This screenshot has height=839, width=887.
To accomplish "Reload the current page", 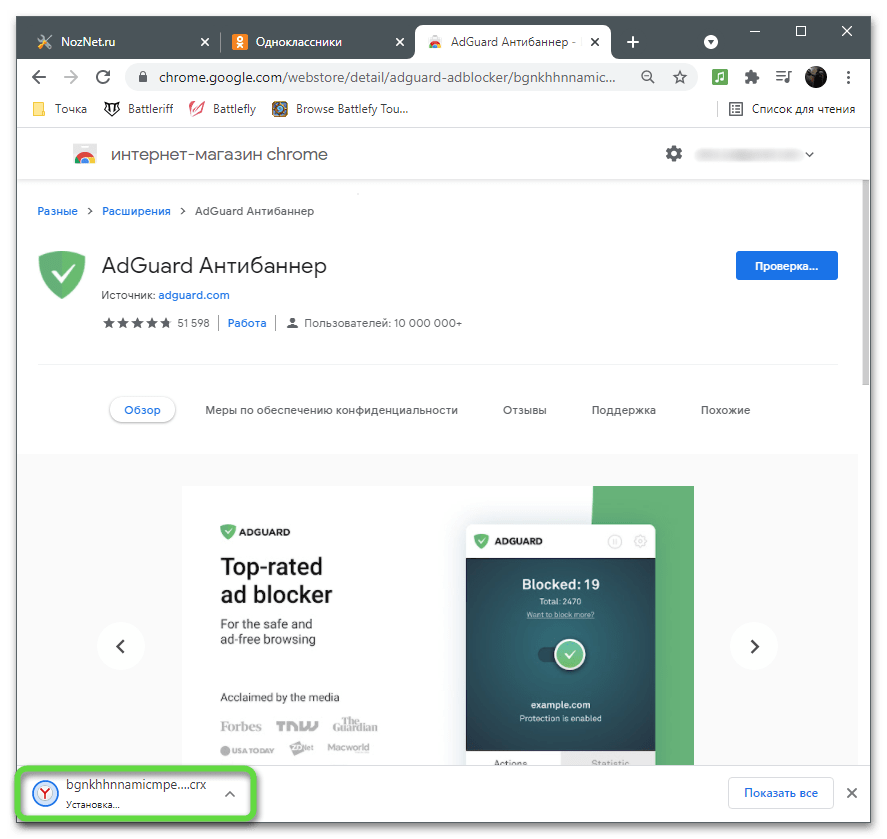I will pos(103,77).
